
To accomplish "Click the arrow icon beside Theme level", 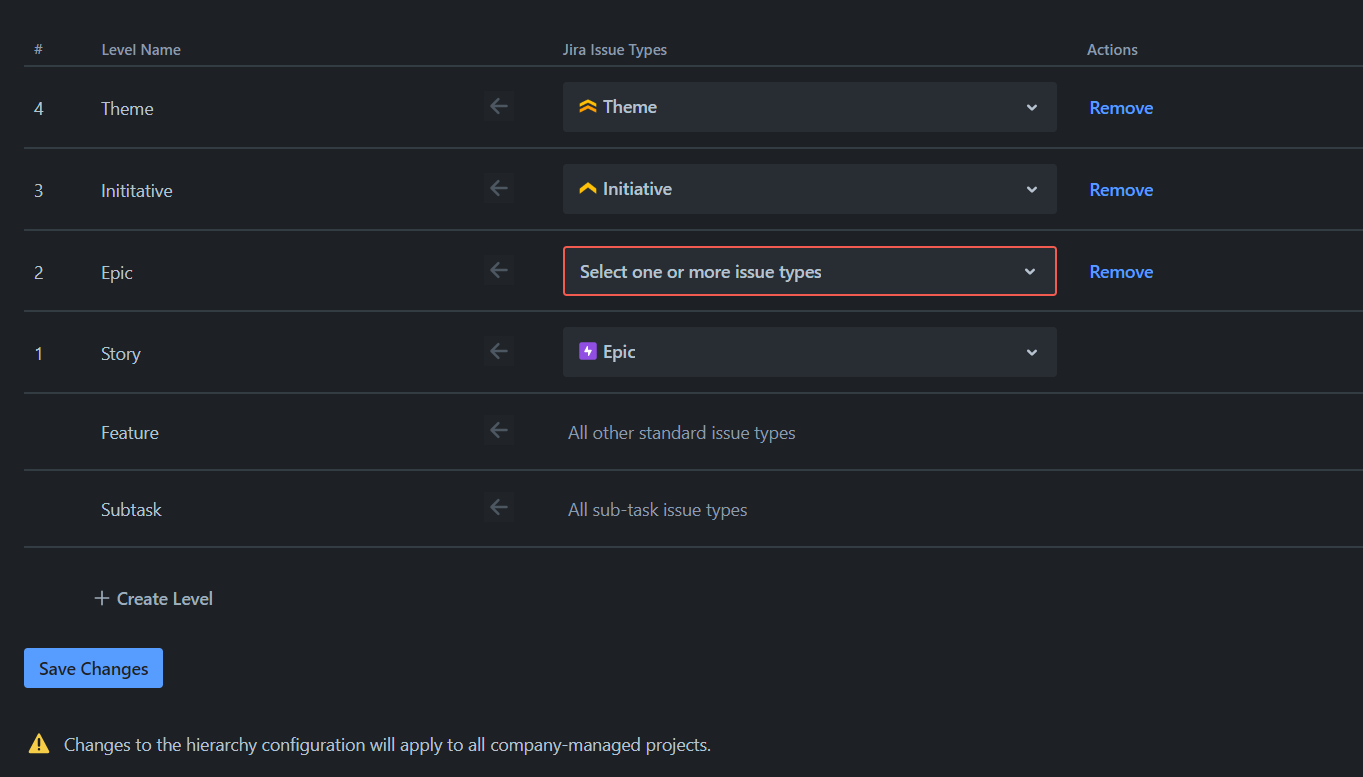I will coord(499,106).
